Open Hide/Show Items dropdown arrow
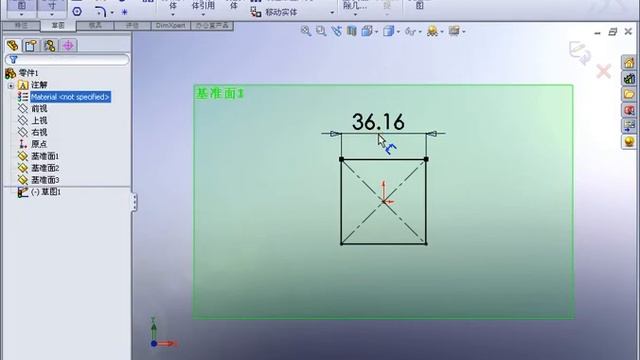 pyautogui.click(x=420, y=32)
